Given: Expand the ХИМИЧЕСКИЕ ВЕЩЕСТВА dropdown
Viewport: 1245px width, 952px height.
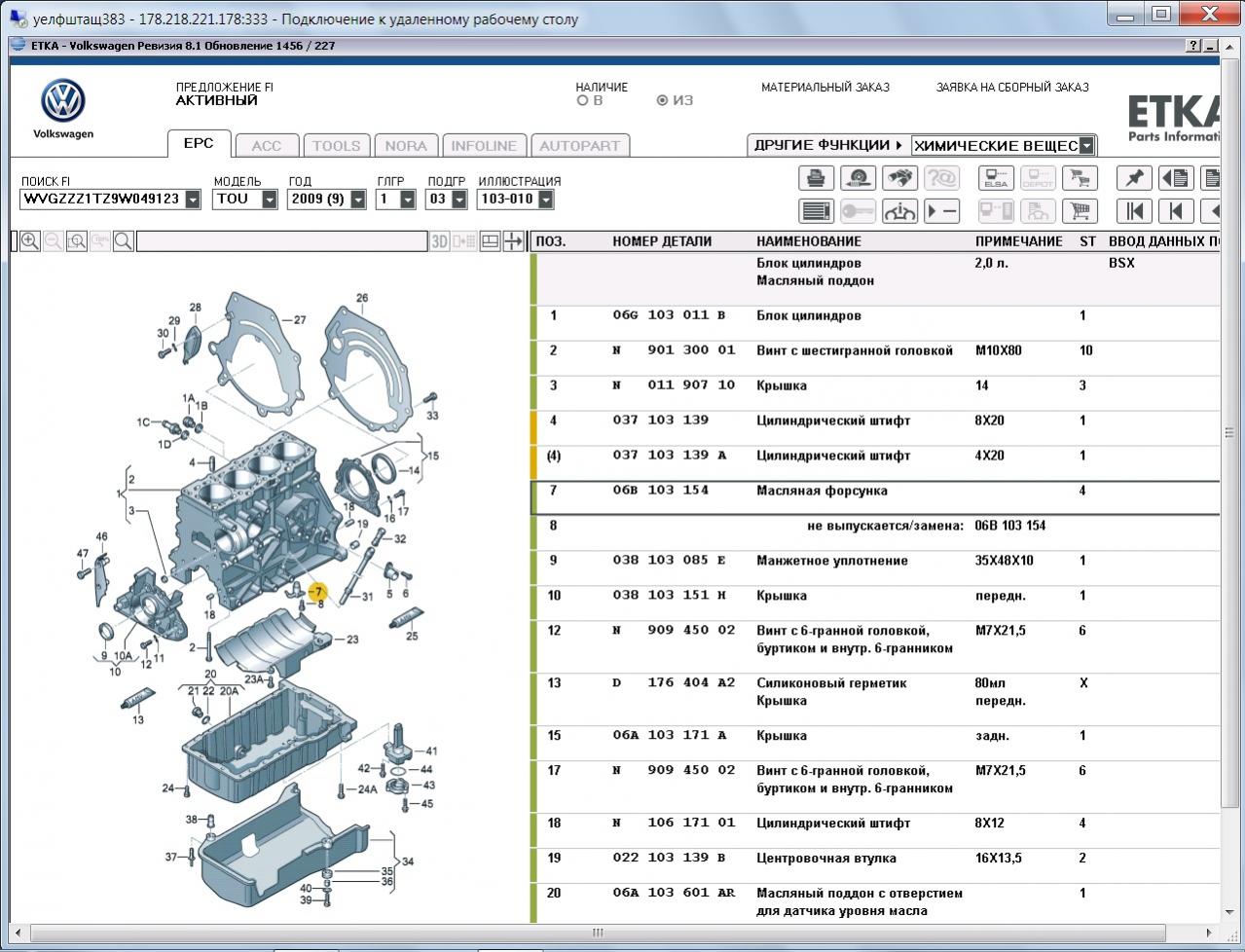Looking at the screenshot, I should (x=1086, y=146).
